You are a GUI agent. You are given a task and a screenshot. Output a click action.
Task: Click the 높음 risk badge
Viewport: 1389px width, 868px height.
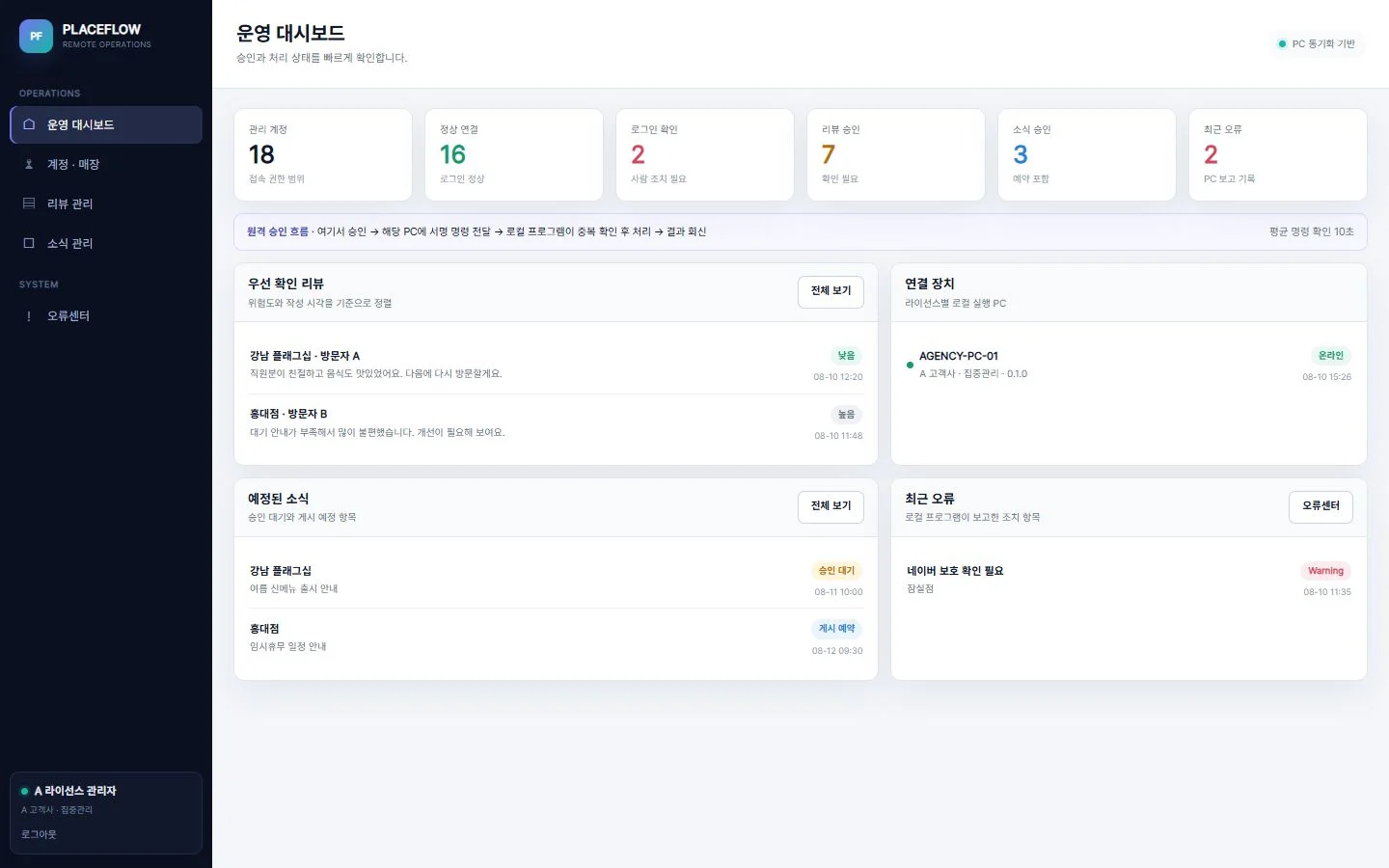(846, 415)
